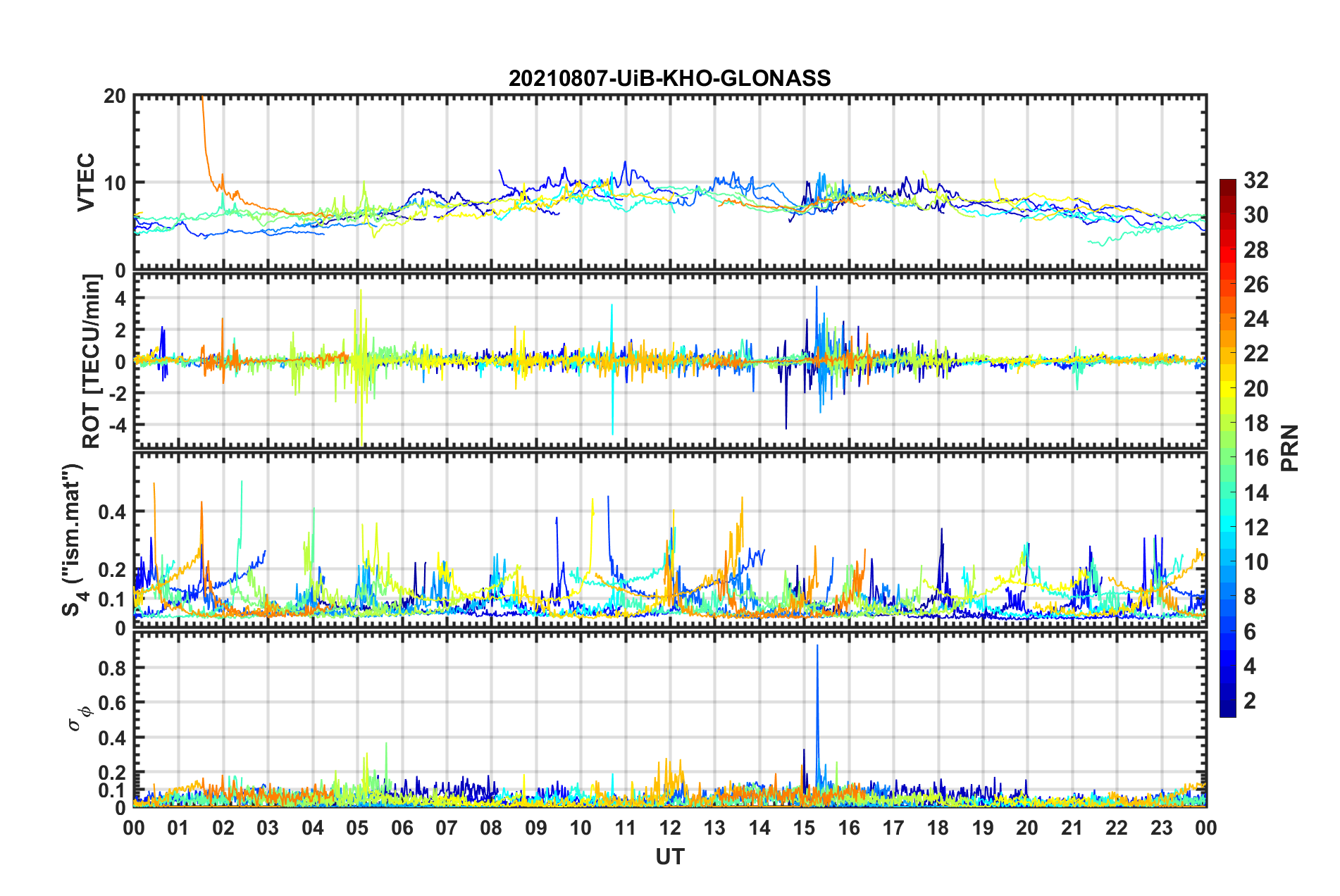Click tick 8 on the PRN colorbar
The image size is (1340, 896).
[x=1250, y=597]
